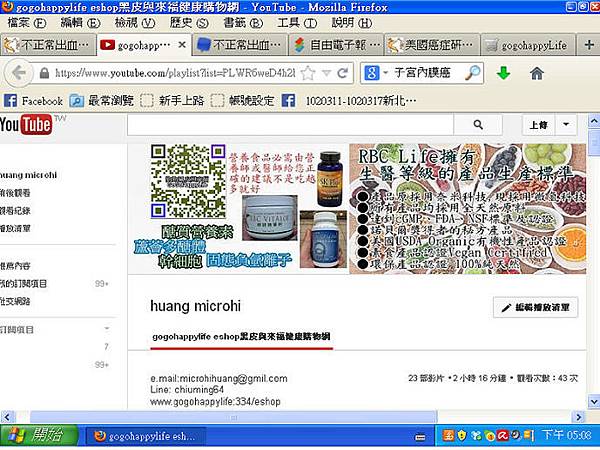Click the browser back arrow button
600x450 pixels.
click(18, 73)
